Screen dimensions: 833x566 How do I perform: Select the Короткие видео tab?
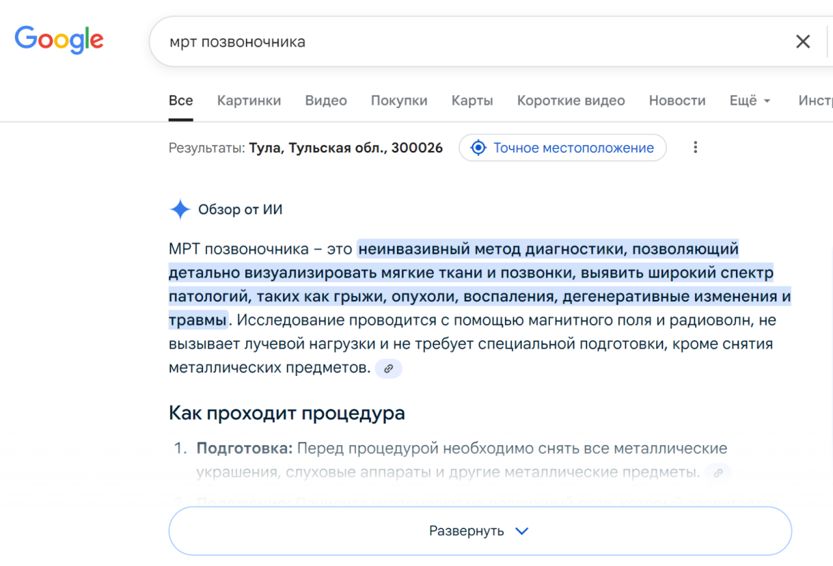point(571,101)
